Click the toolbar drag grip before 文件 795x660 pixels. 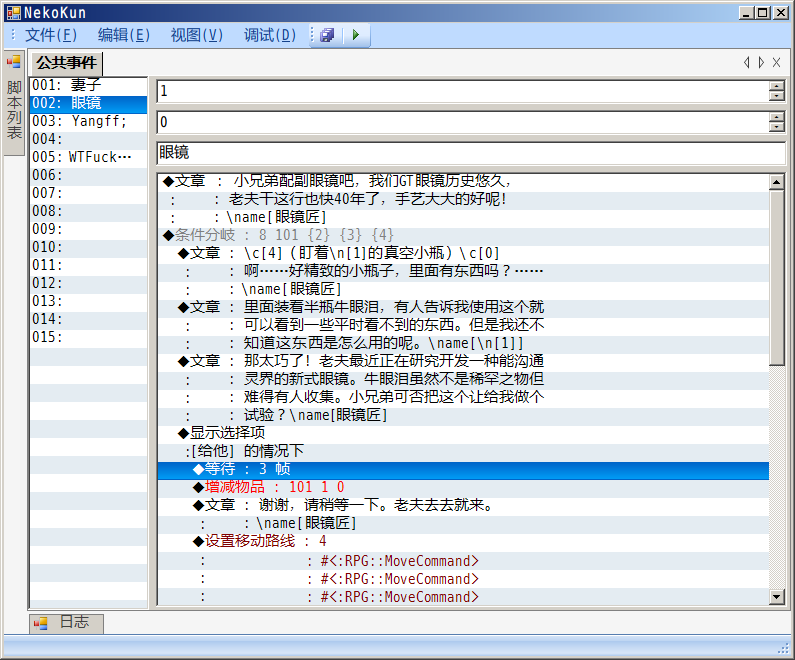(13, 35)
